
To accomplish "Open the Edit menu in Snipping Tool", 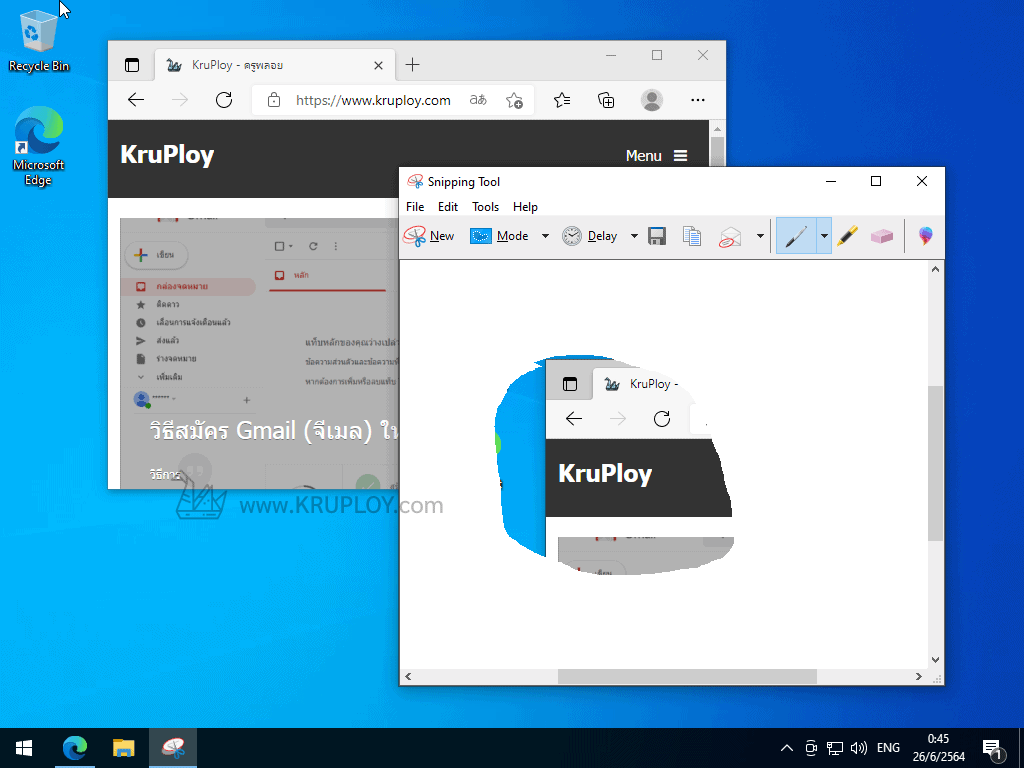I will (447, 207).
